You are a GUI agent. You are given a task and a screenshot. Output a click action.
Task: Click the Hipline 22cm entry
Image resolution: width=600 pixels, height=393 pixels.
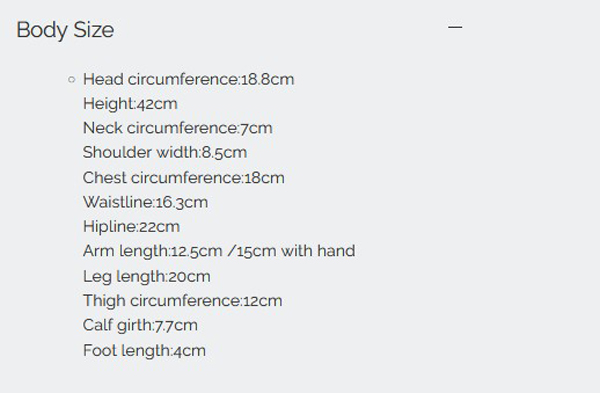[x=131, y=227]
